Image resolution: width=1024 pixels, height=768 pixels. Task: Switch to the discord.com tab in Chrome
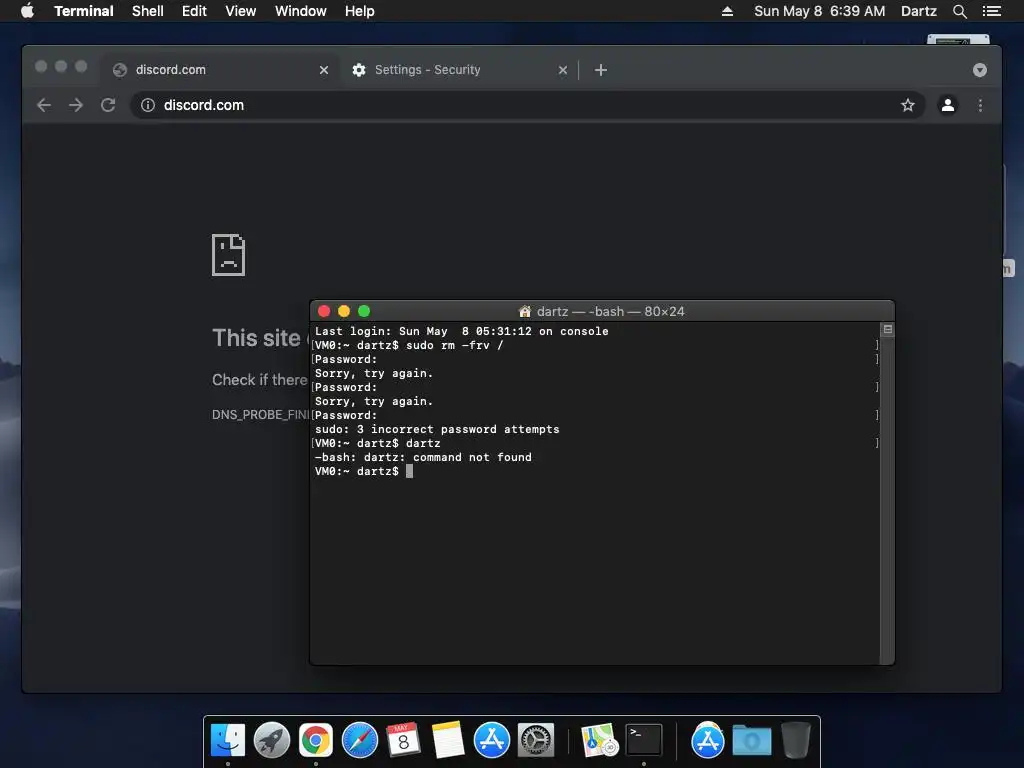pyautogui.click(x=219, y=70)
